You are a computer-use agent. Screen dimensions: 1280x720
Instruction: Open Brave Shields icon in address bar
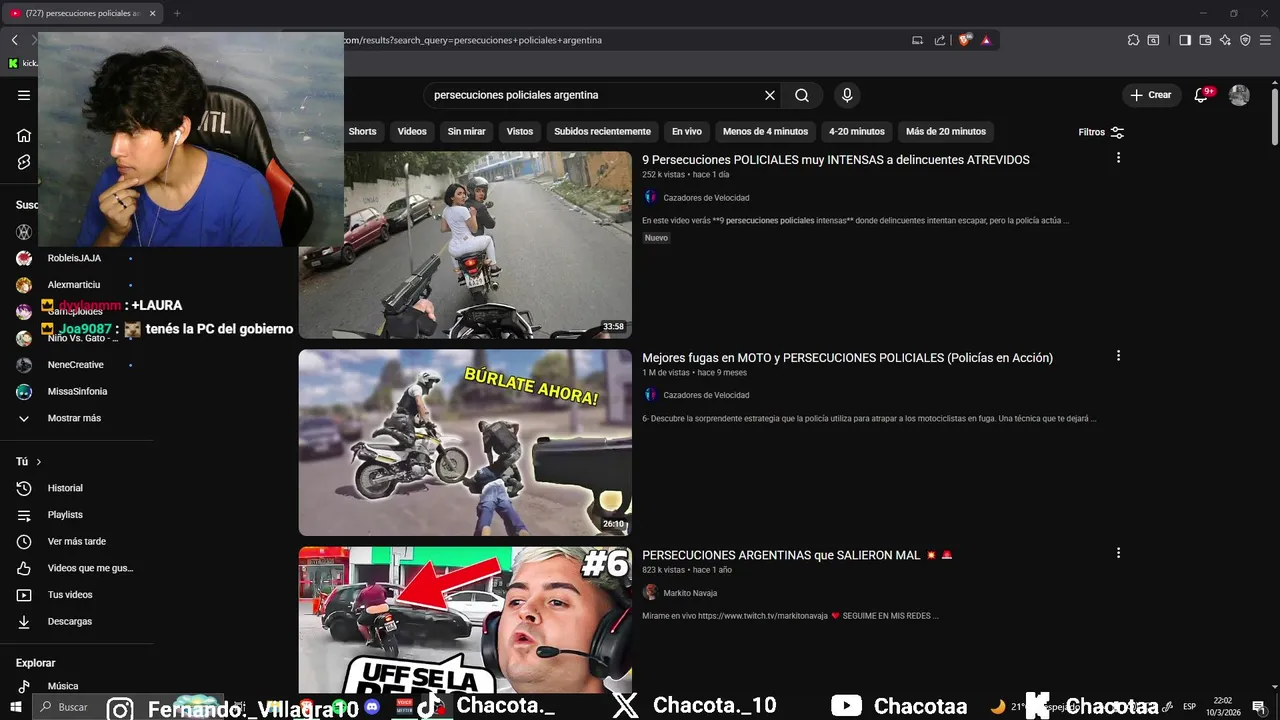(x=964, y=40)
